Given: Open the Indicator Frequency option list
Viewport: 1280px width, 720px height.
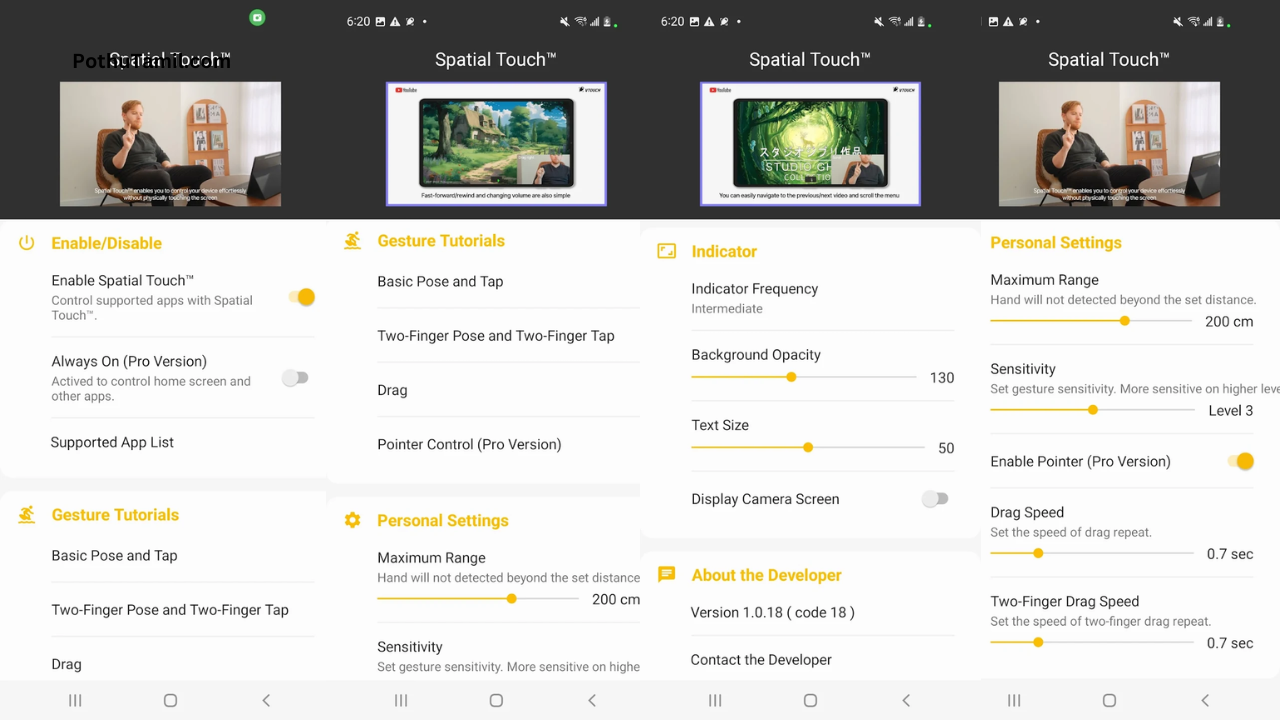Looking at the screenshot, I should [754, 298].
